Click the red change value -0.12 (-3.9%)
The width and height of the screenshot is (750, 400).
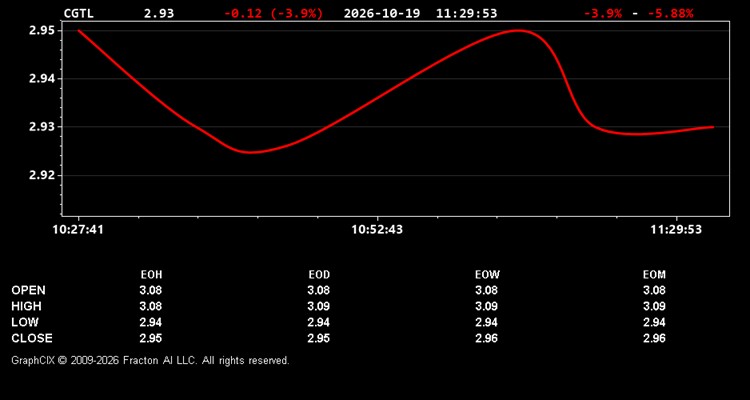coord(274,13)
